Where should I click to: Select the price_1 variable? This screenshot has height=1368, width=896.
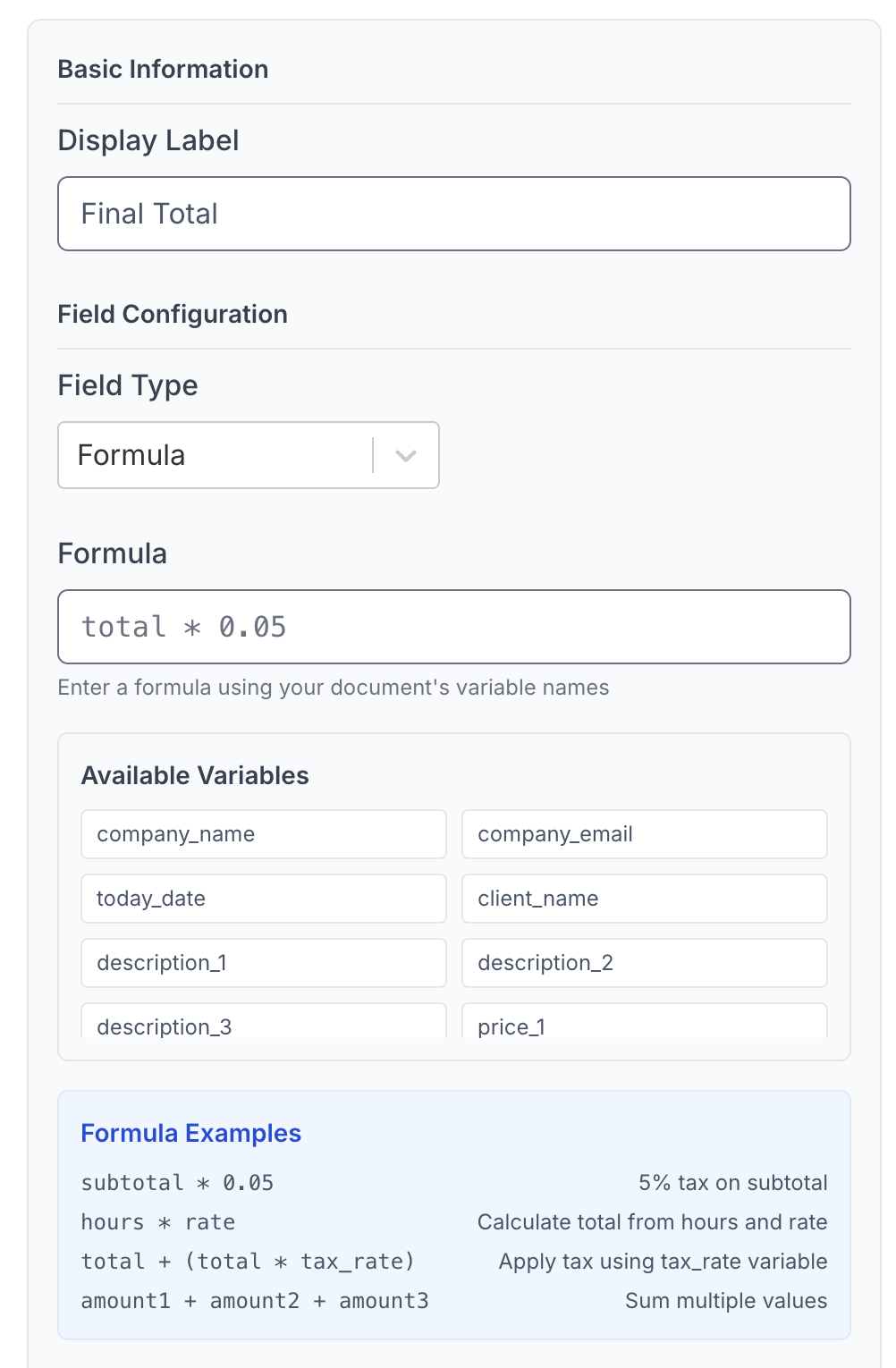click(x=645, y=1021)
